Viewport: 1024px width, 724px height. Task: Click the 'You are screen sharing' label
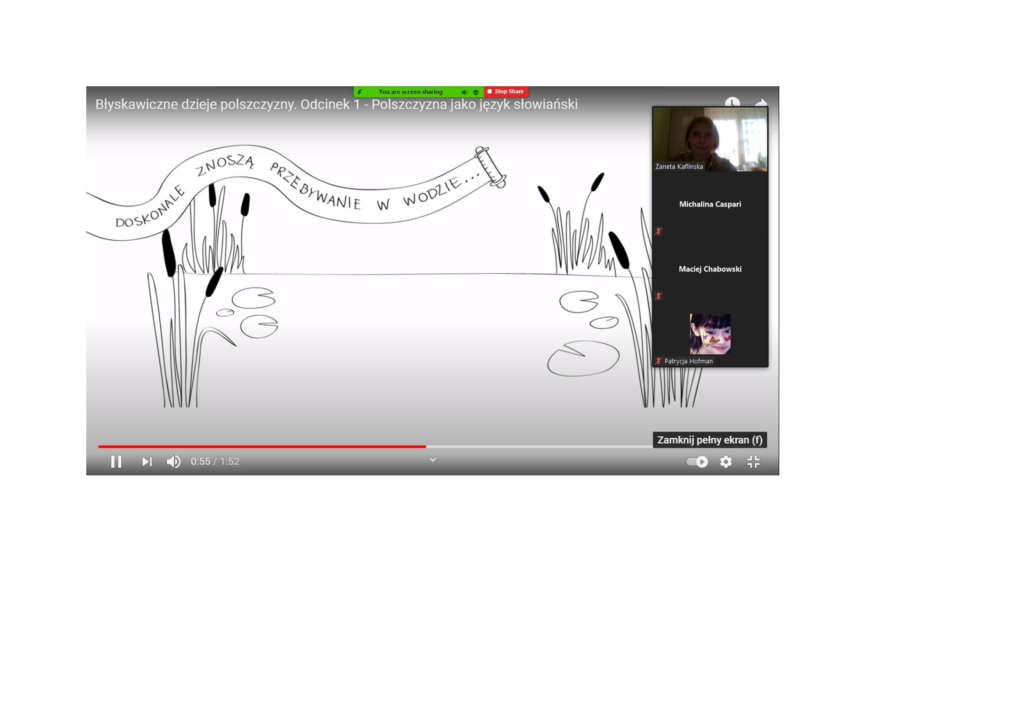coord(410,92)
